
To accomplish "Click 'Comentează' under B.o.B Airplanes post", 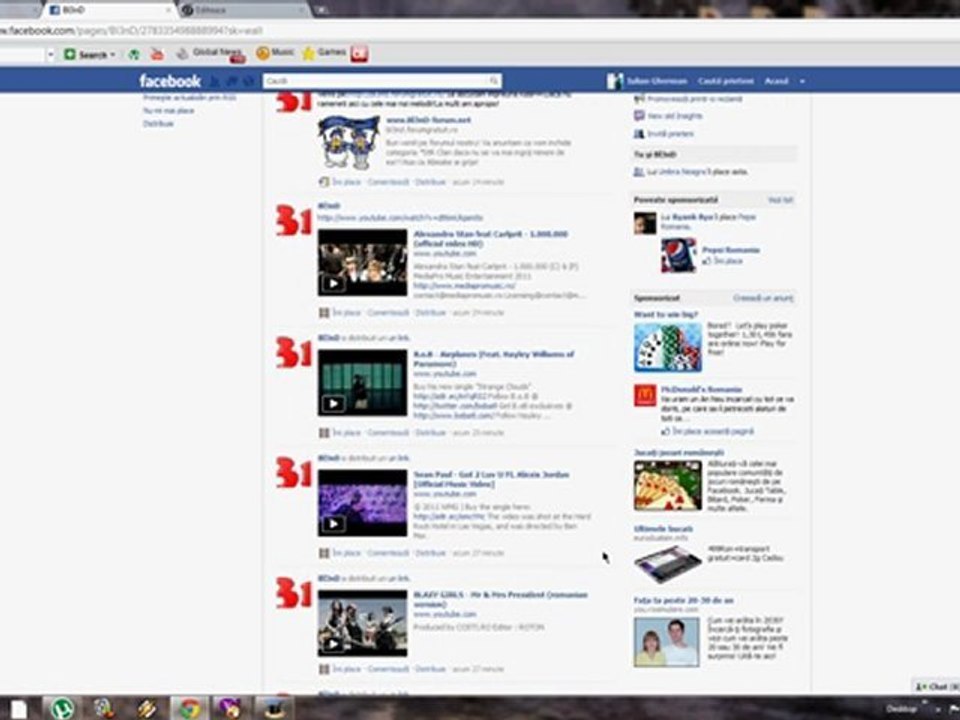I will click(x=388, y=433).
